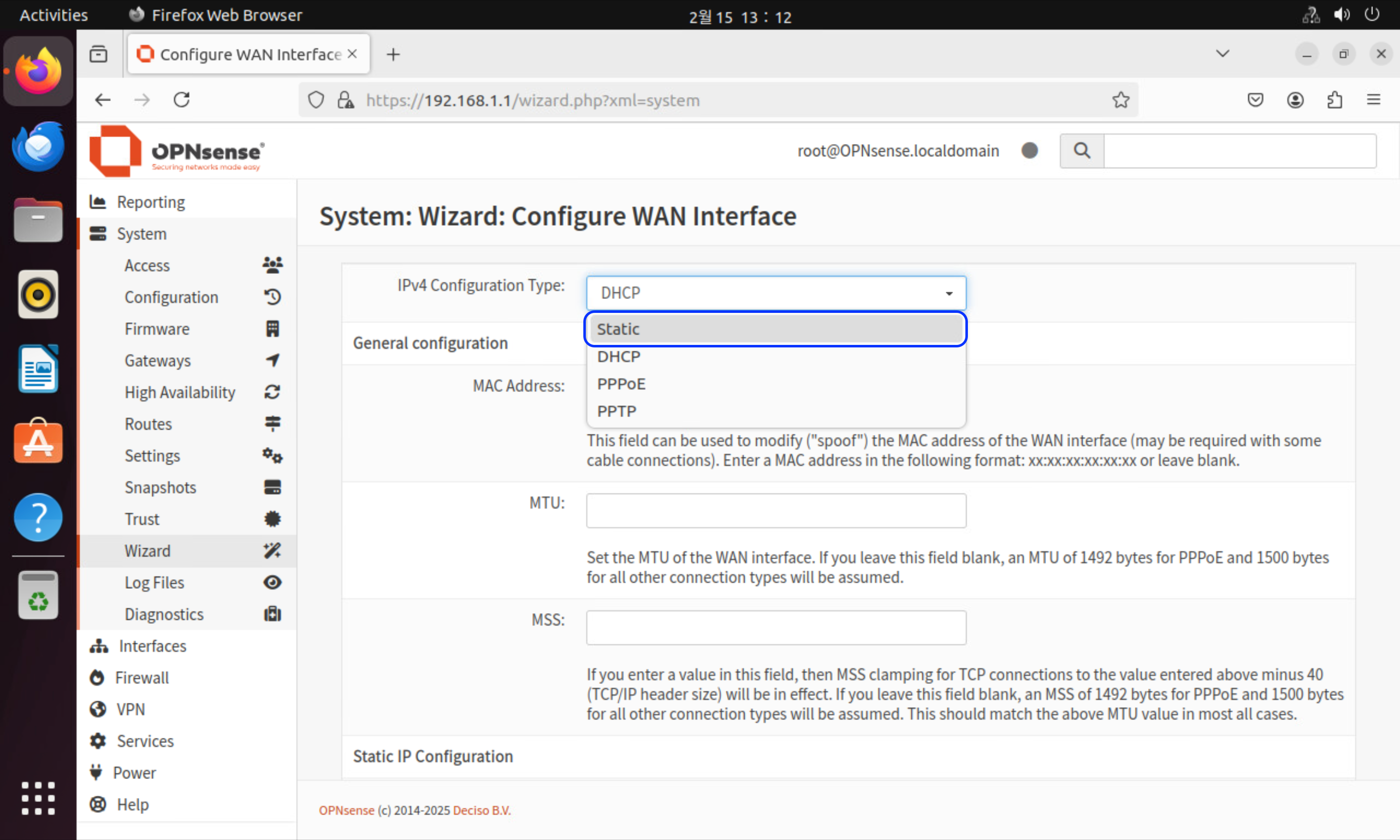Click the Save to Pocket icon
Image resolution: width=1400 pixels, height=840 pixels.
point(1255,100)
